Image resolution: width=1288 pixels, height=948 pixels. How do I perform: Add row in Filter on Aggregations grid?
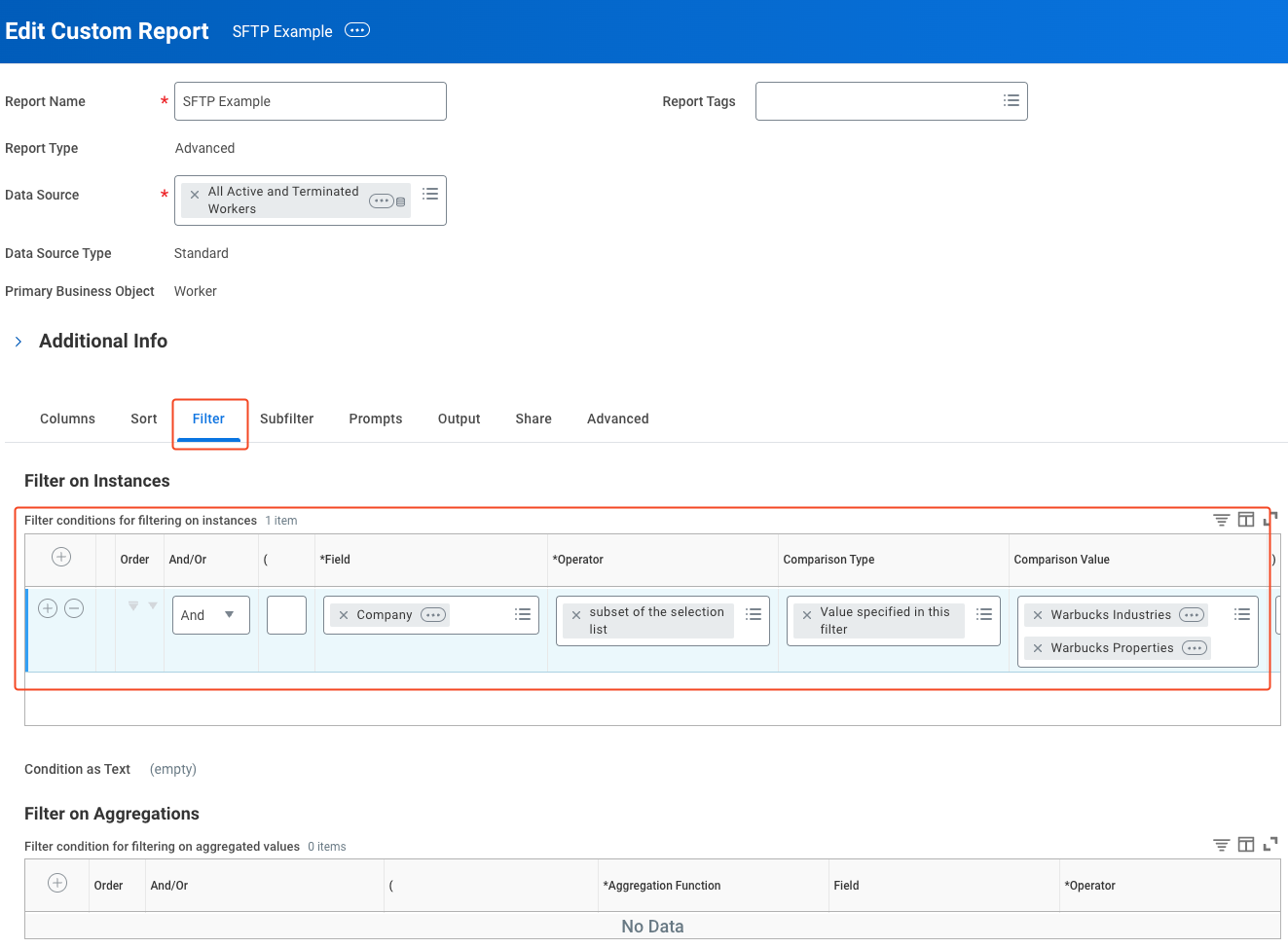tap(57, 883)
